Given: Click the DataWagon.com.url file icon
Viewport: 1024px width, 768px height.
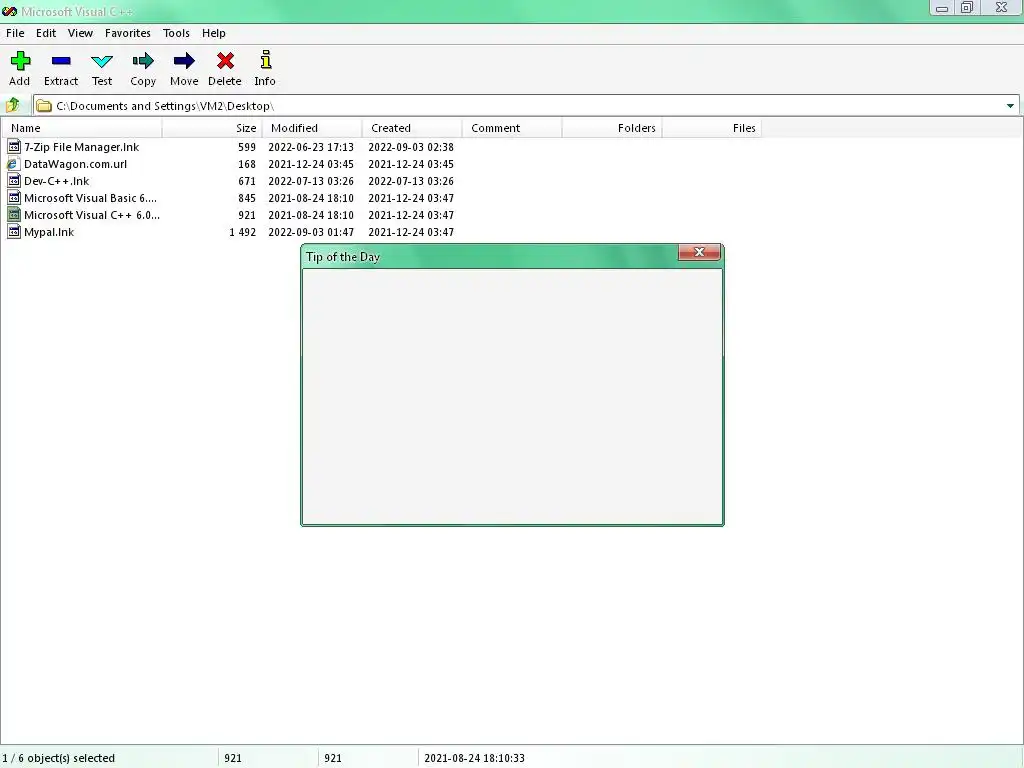Looking at the screenshot, I should [14, 164].
